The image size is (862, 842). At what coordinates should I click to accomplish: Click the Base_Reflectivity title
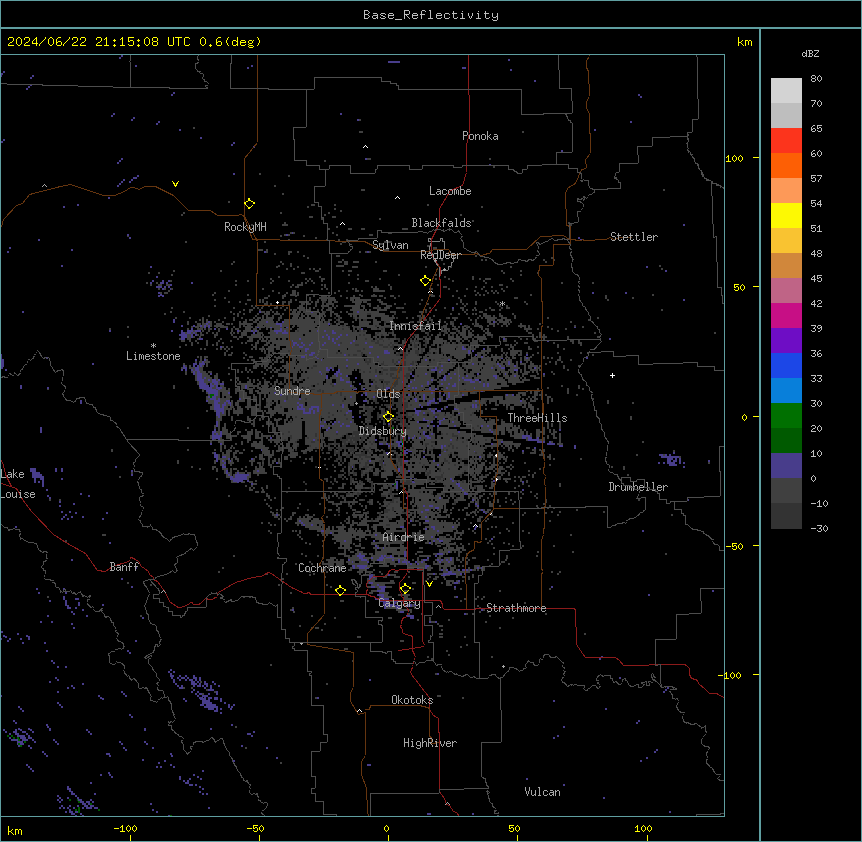[x=431, y=15]
